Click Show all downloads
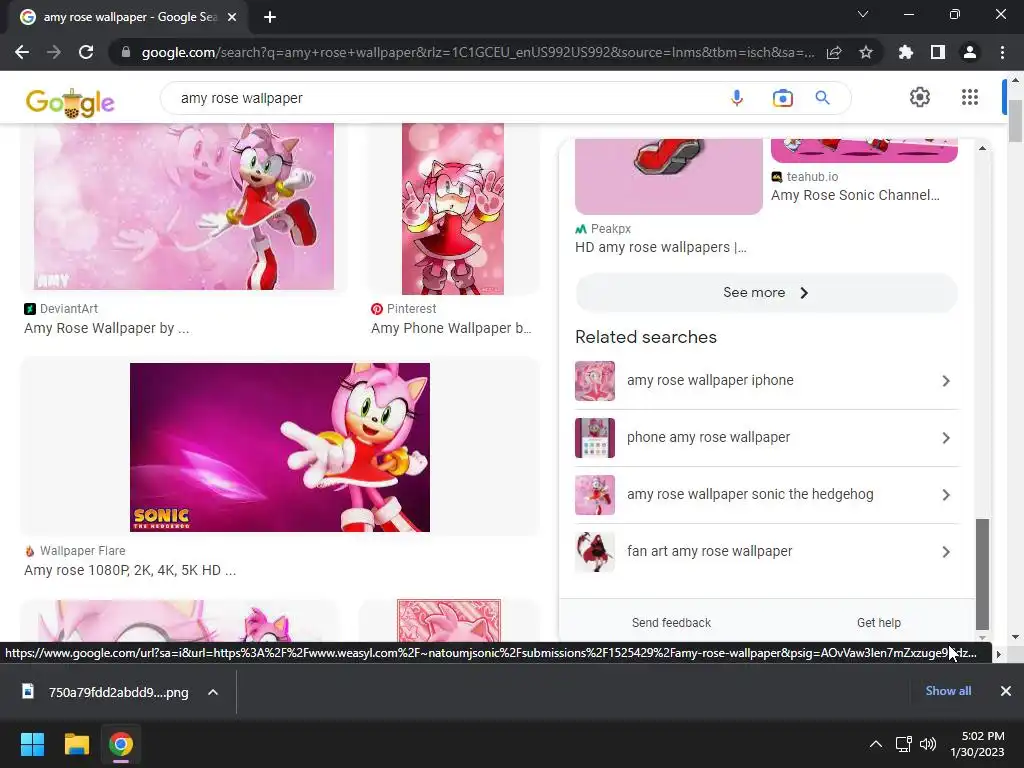1024x768 pixels. (x=948, y=691)
